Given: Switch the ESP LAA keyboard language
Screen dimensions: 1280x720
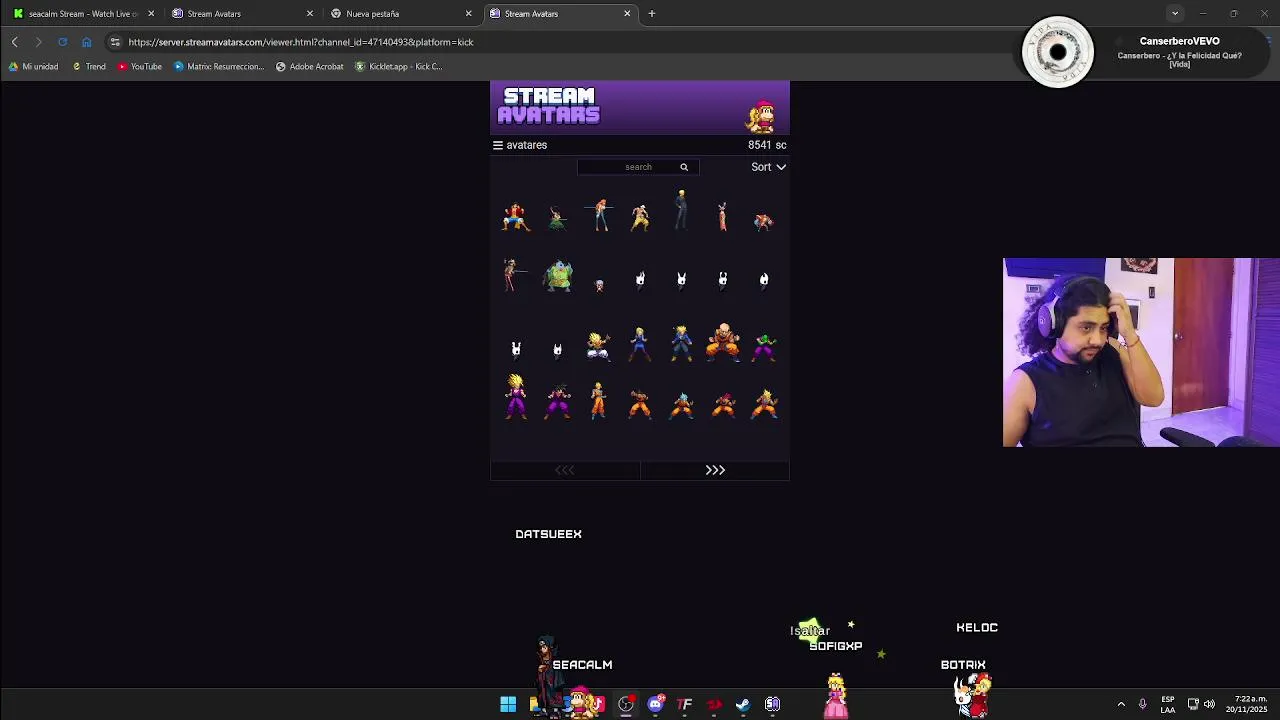Looking at the screenshot, I should (x=1168, y=704).
